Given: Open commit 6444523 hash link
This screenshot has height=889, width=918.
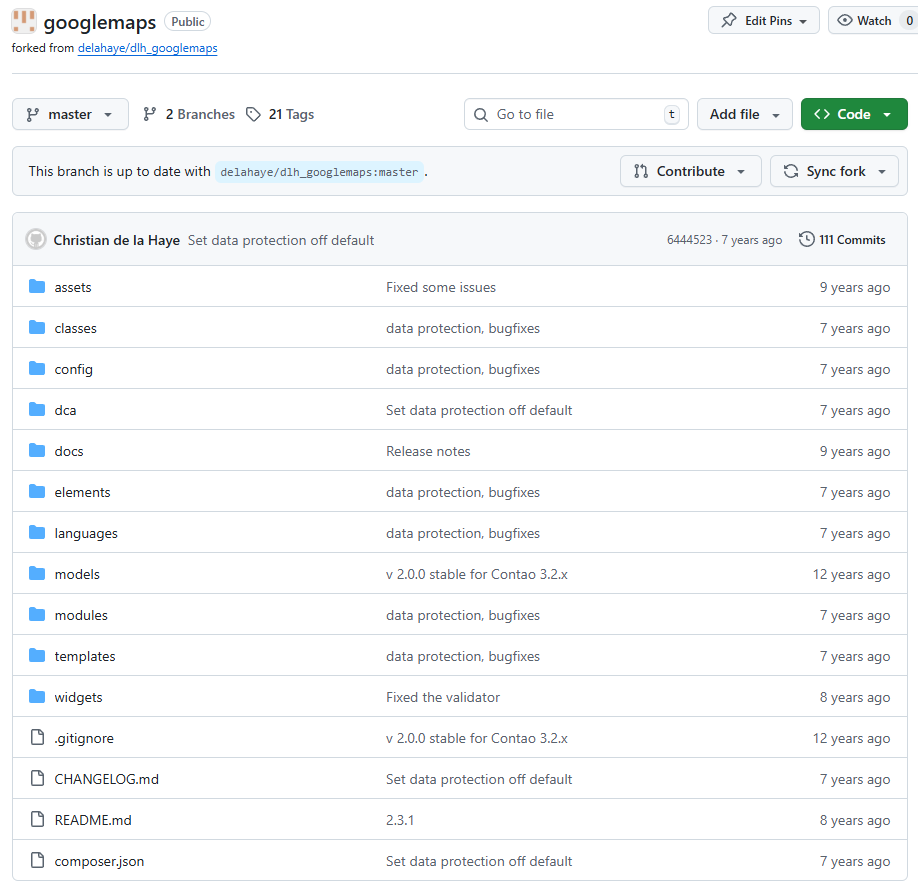Looking at the screenshot, I should click(x=689, y=240).
